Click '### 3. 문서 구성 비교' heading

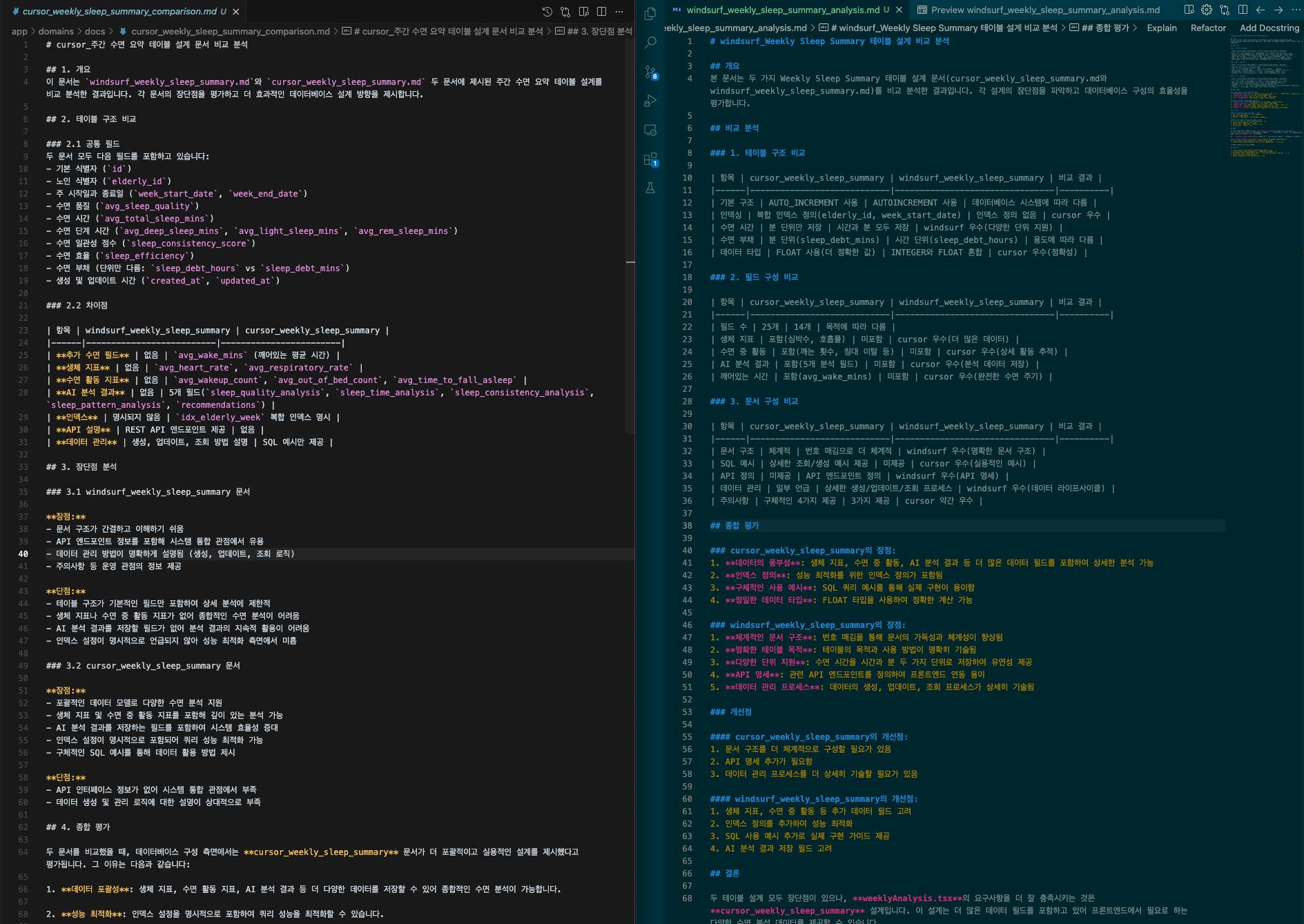coord(755,401)
